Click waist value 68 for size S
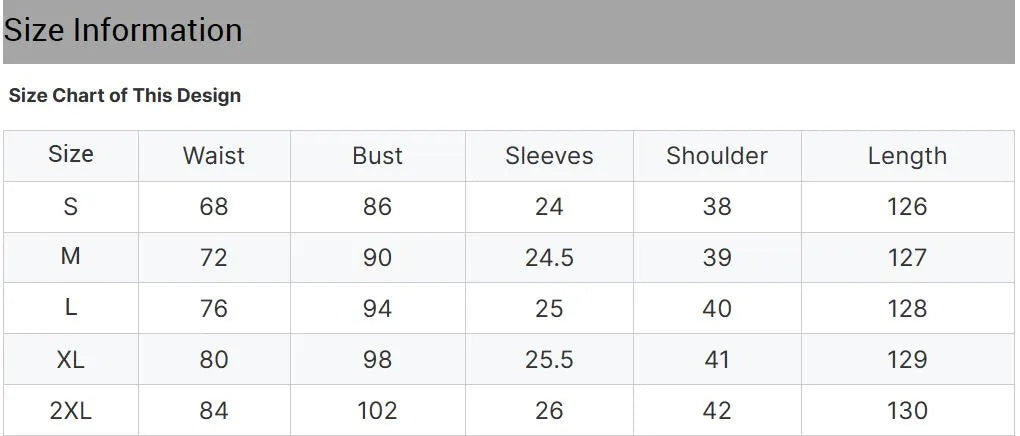The height and width of the screenshot is (436, 1020). [214, 207]
